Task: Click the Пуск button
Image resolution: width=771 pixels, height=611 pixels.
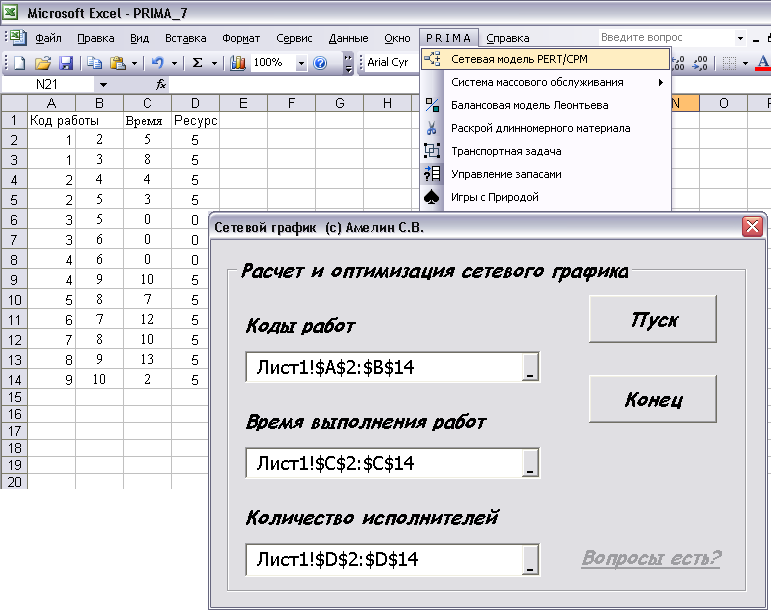Action: (x=652, y=319)
